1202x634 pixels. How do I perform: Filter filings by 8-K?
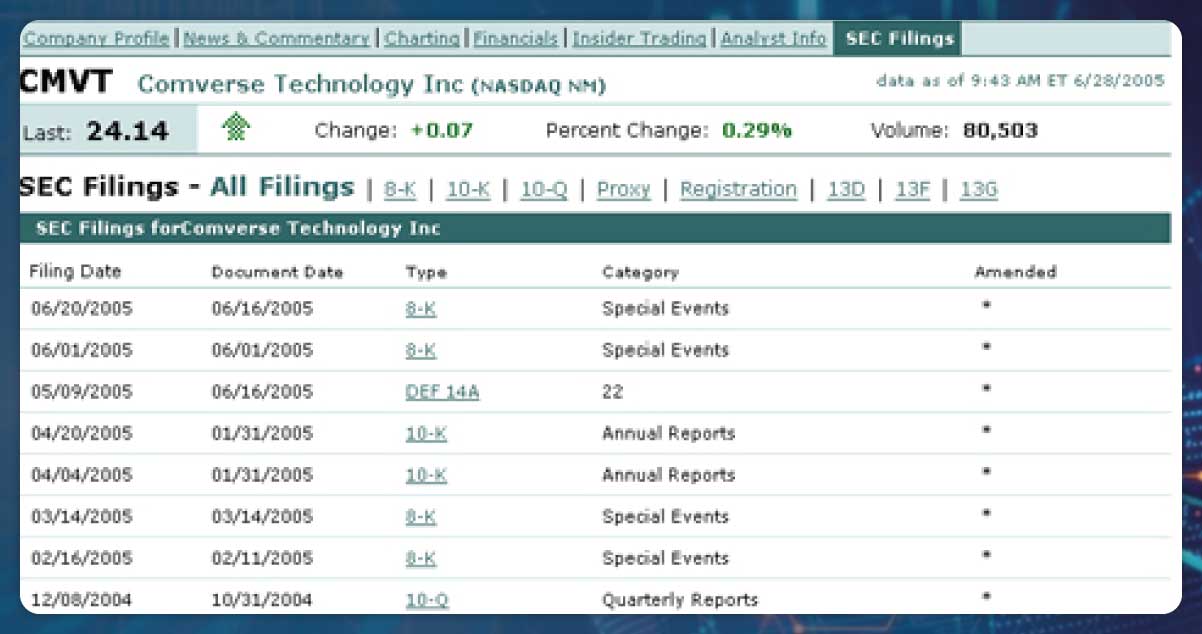click(400, 189)
